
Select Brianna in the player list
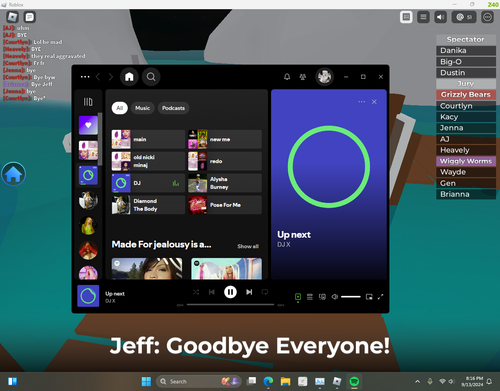pos(466,194)
